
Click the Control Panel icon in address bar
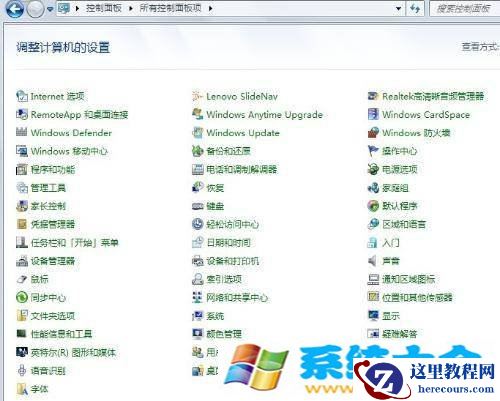tap(64, 8)
